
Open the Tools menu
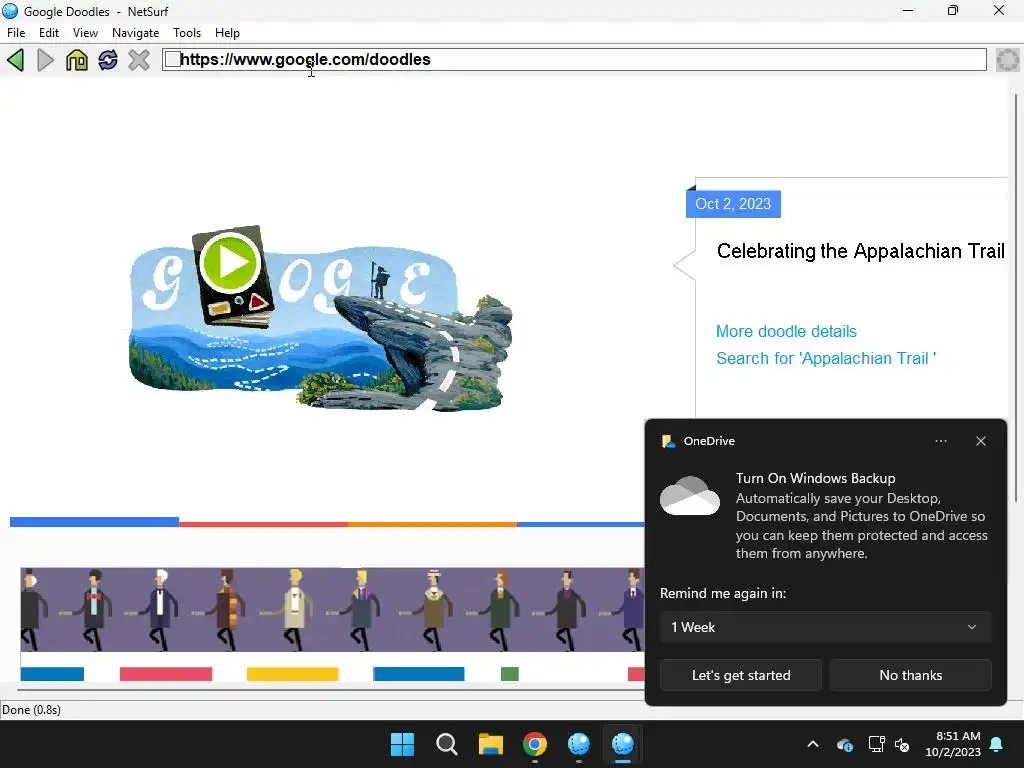pos(187,33)
